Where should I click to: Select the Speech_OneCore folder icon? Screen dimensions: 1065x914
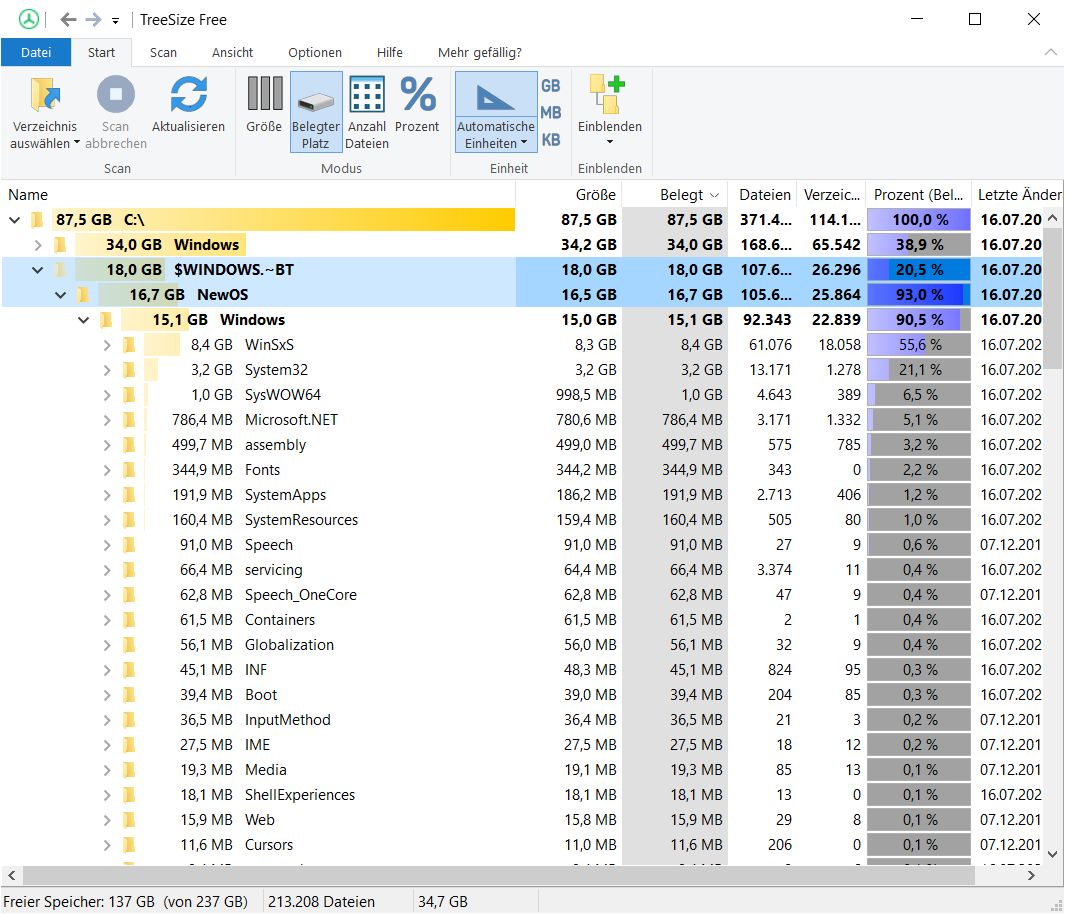pos(129,596)
